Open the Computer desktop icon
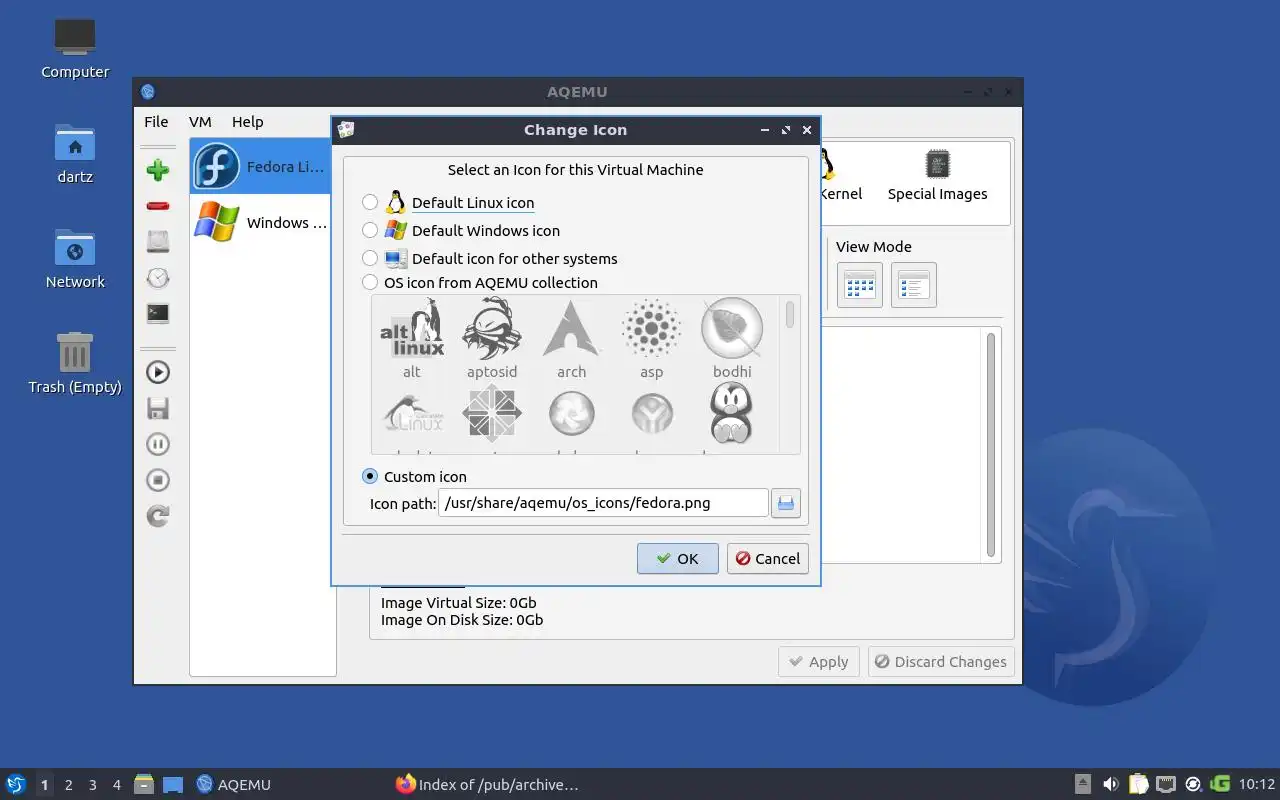This screenshot has height=800, width=1280. coord(75,48)
